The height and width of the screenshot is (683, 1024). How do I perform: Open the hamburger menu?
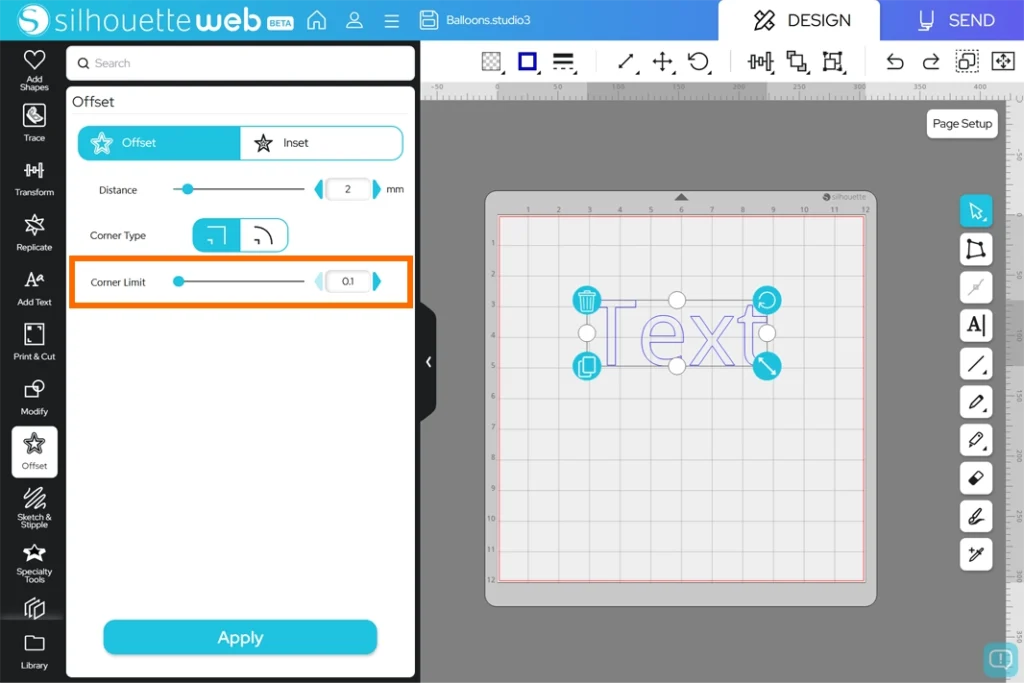click(391, 20)
